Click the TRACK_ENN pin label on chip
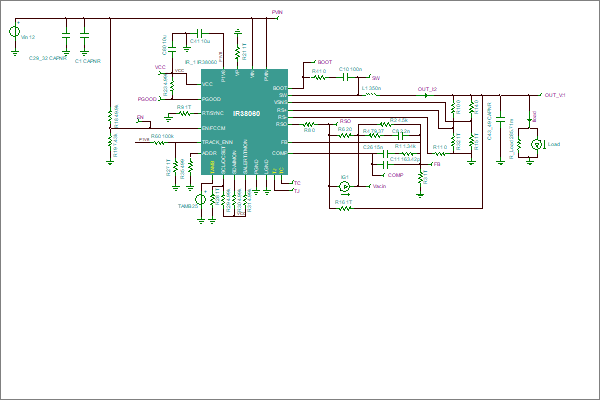Image resolution: width=600 pixels, height=400 pixels. click(217, 142)
